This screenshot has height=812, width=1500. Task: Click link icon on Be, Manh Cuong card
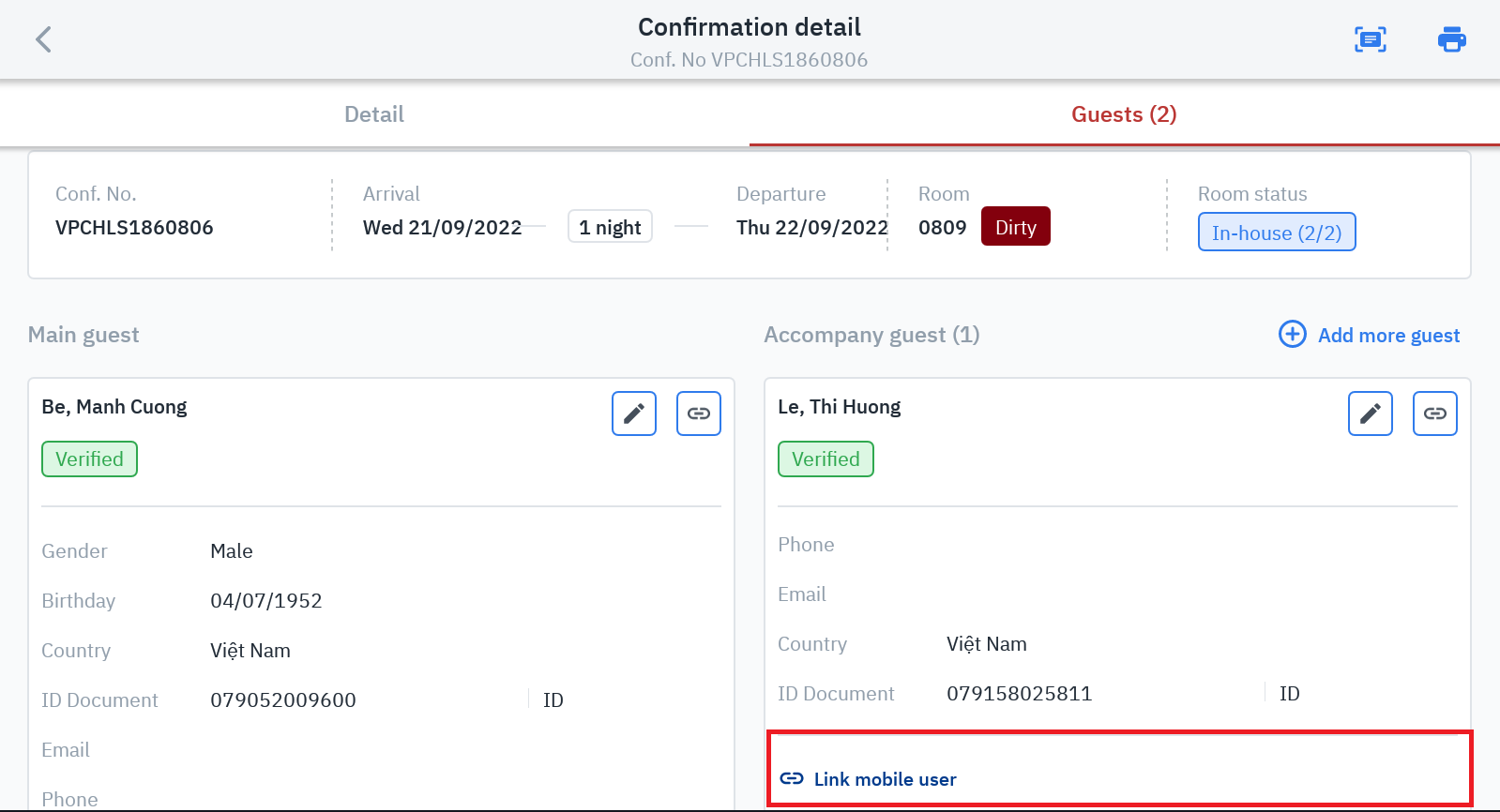[x=699, y=414]
